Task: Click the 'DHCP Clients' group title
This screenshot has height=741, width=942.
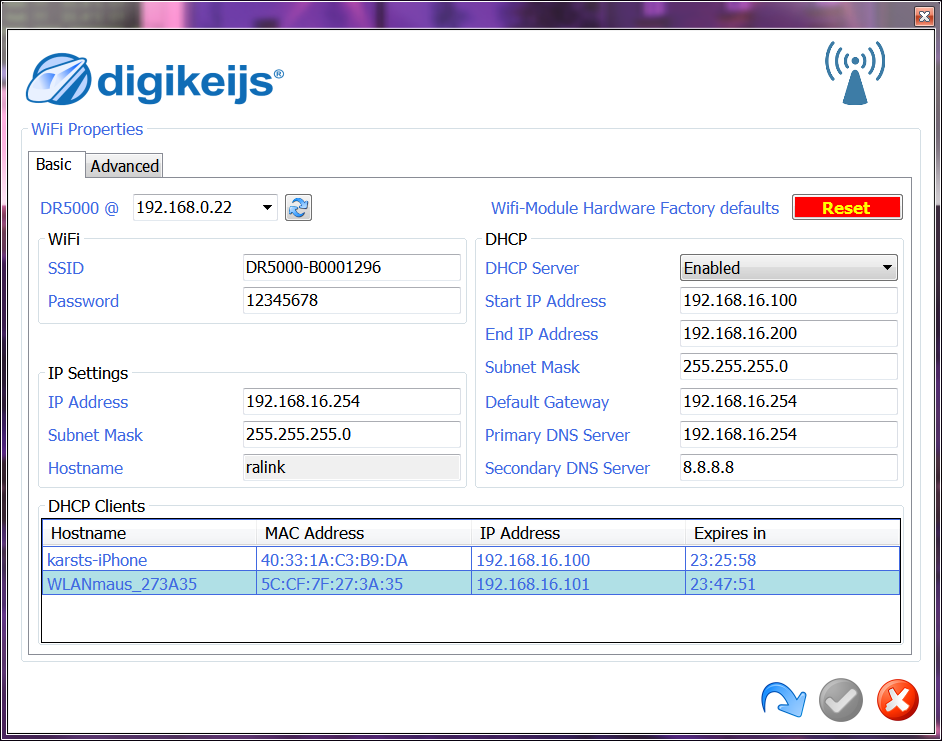Action: click(97, 506)
